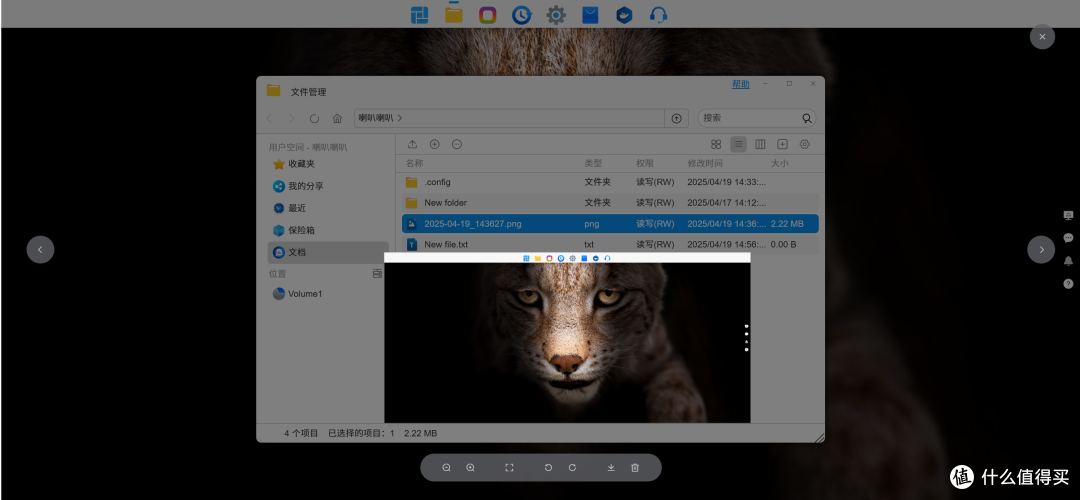Open File Manager folder icon in the top dock
Screen dimensions: 1080x500
[x=454, y=14]
